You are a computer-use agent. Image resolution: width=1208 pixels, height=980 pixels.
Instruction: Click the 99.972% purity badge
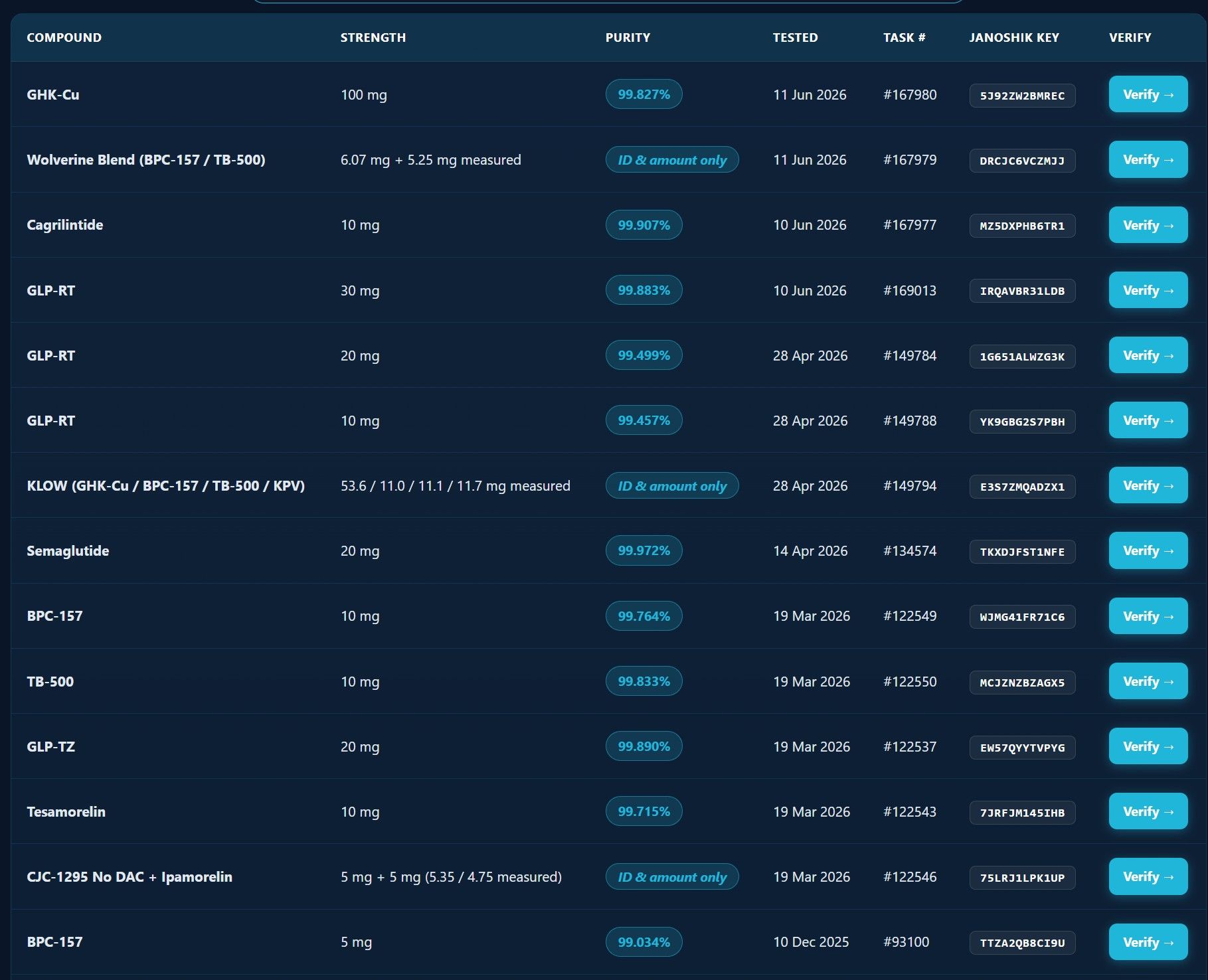[x=644, y=550]
